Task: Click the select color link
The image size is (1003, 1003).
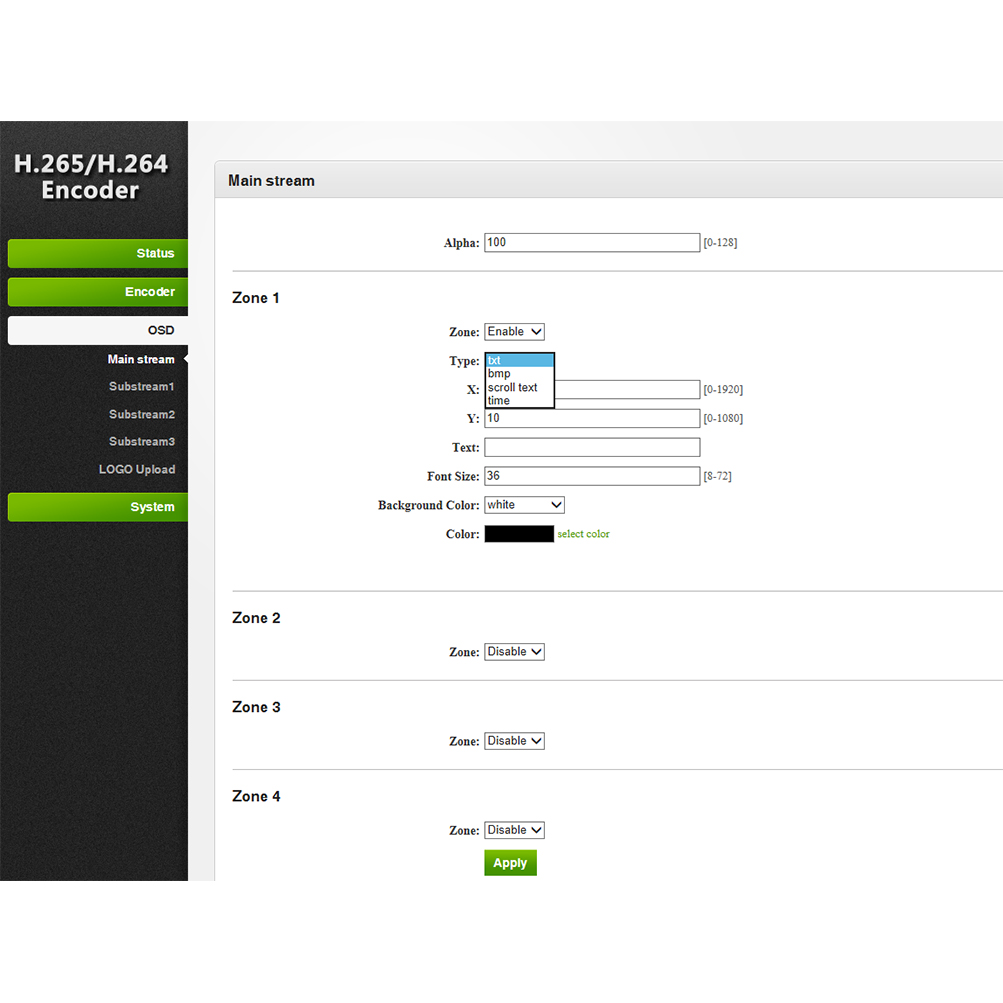Action: (583, 533)
